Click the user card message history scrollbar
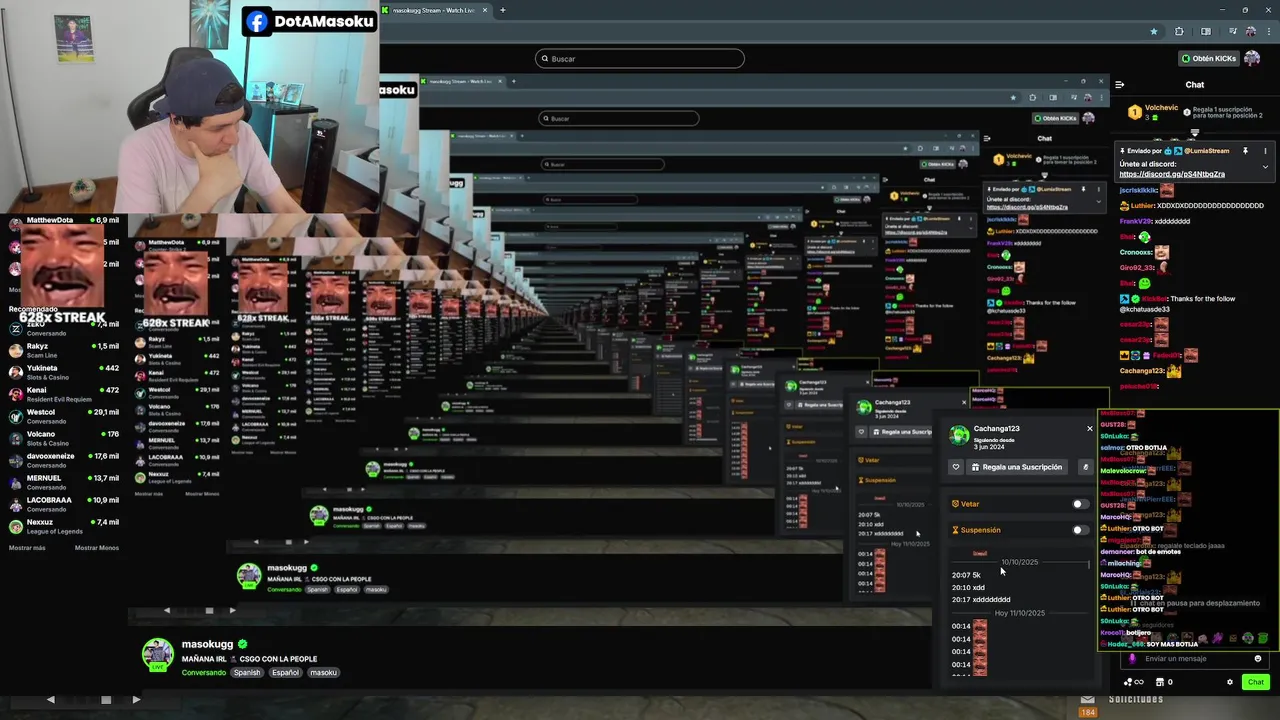 point(1089,566)
